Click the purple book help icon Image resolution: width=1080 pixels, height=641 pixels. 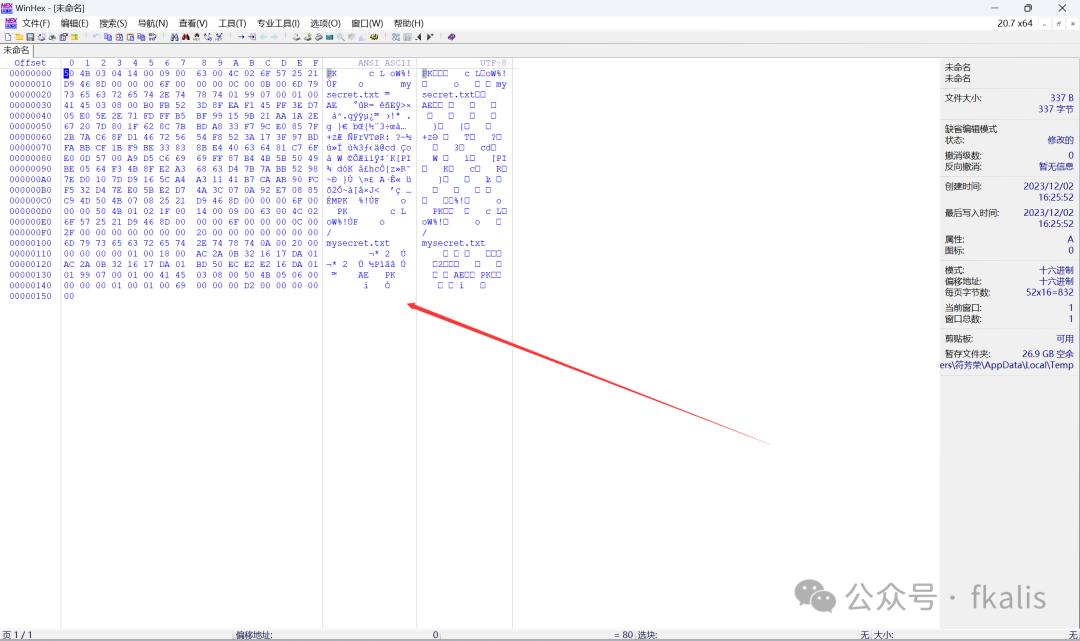[x=451, y=37]
